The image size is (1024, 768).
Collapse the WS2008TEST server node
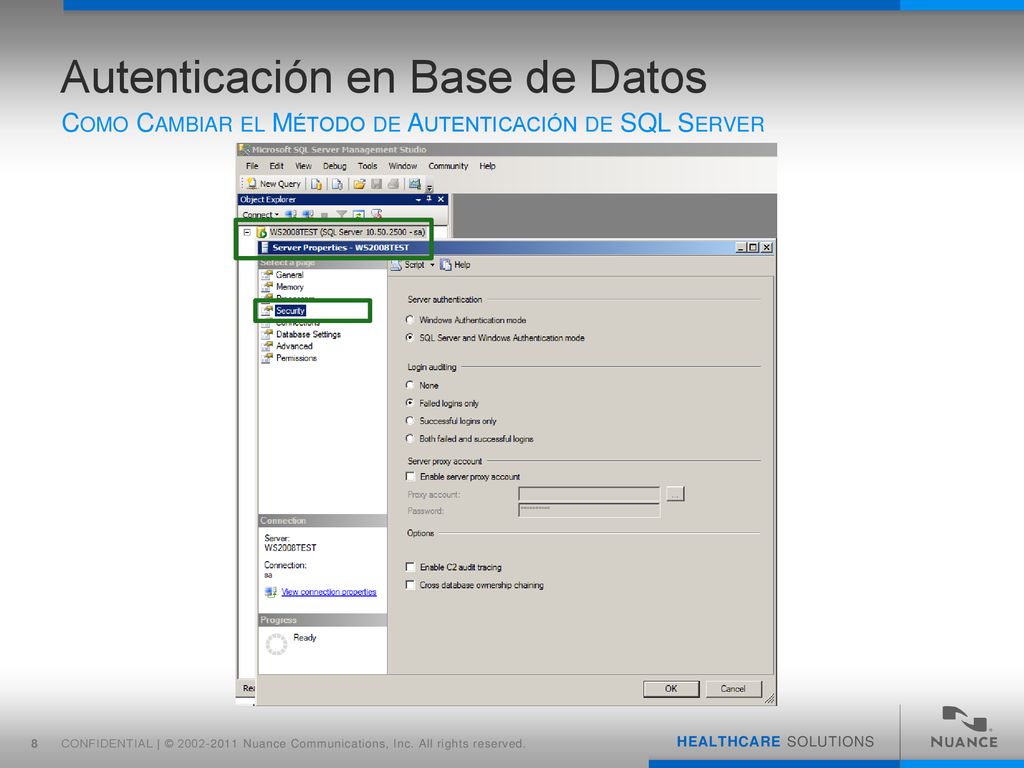coord(247,232)
